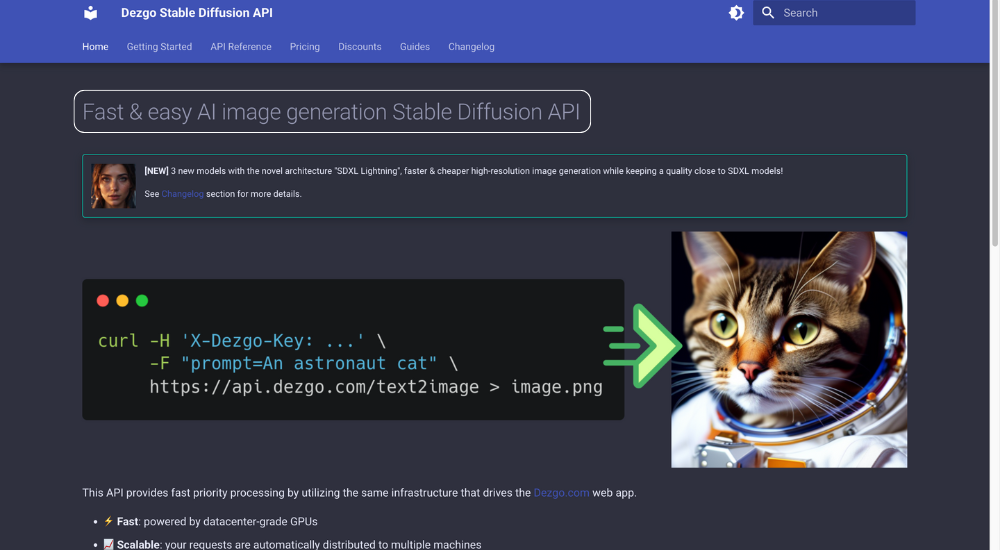Click the search magnifier icon

pyautogui.click(x=768, y=13)
